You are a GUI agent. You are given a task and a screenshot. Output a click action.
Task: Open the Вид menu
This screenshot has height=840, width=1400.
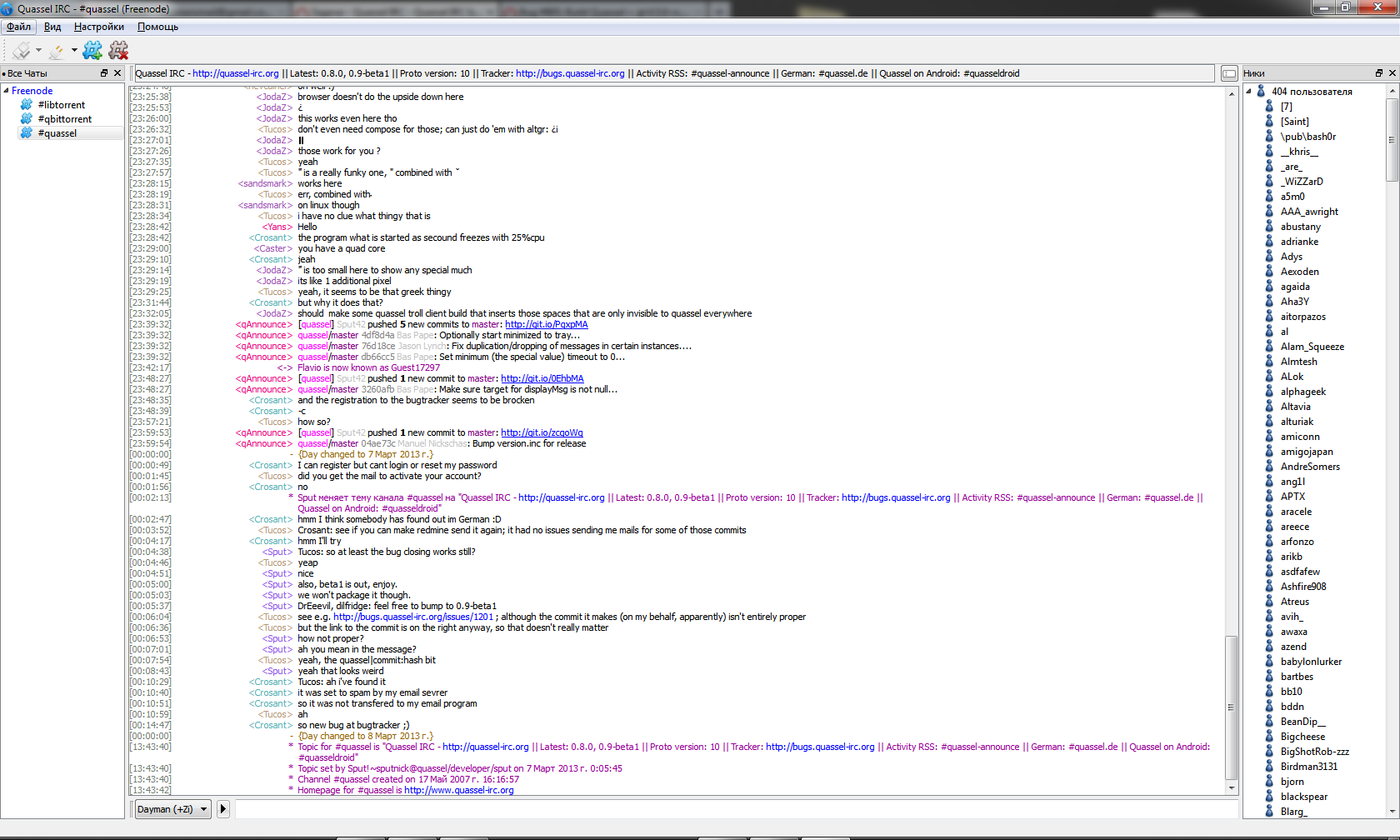52,27
